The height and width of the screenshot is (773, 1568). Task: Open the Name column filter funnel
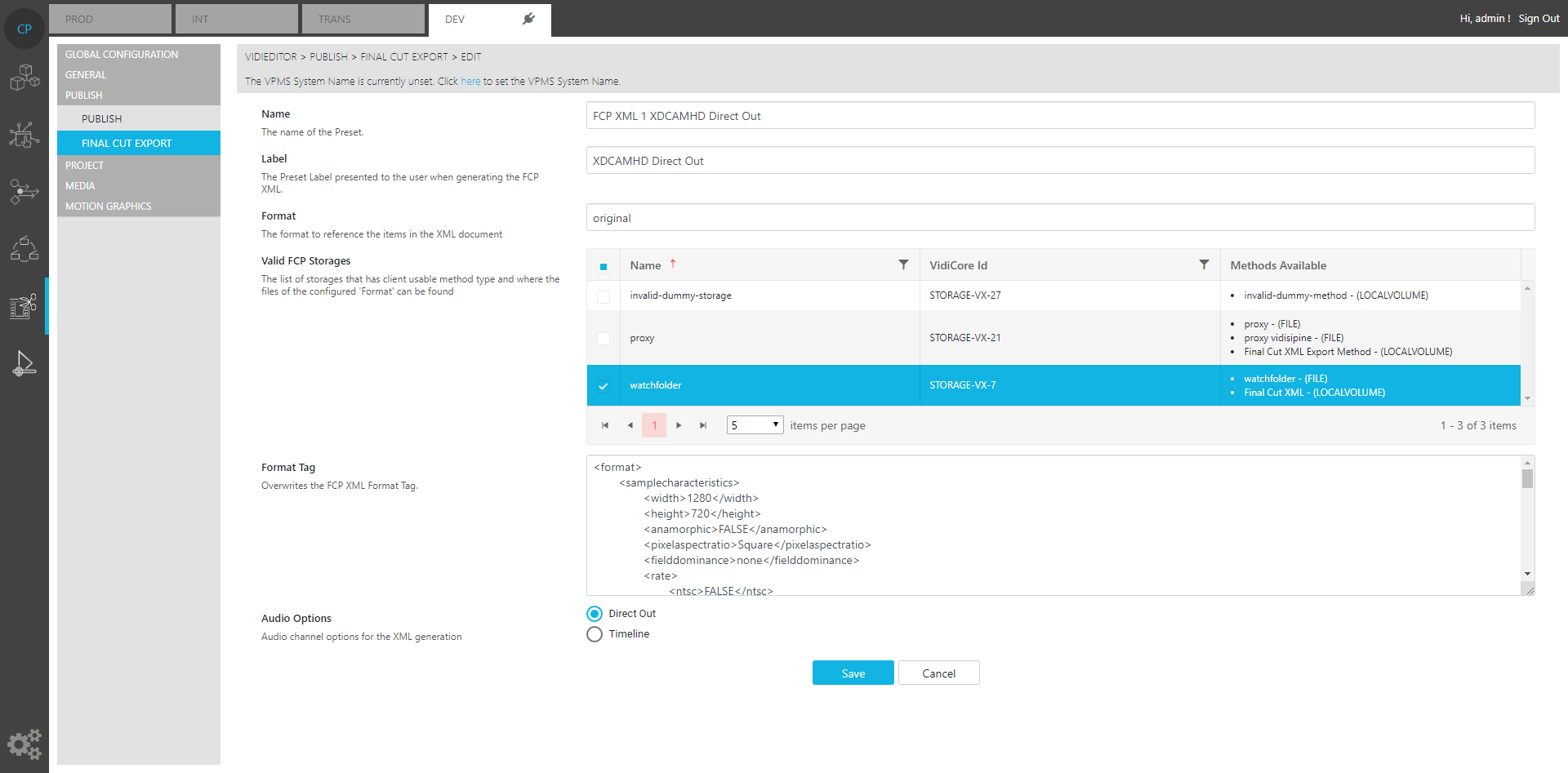pyautogui.click(x=903, y=264)
